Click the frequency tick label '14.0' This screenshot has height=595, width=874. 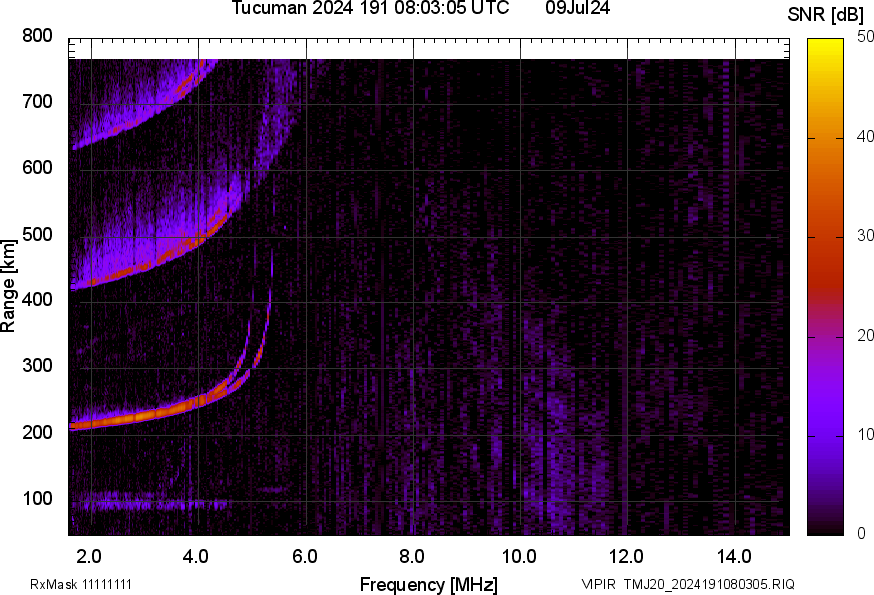click(x=734, y=557)
